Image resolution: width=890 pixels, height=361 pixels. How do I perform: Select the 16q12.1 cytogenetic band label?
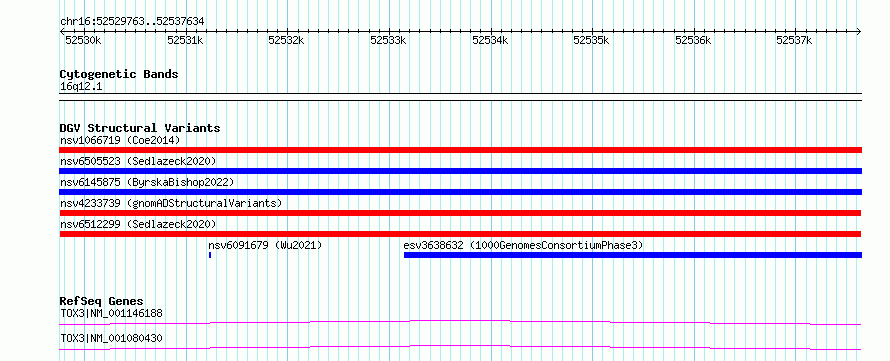pos(81,87)
